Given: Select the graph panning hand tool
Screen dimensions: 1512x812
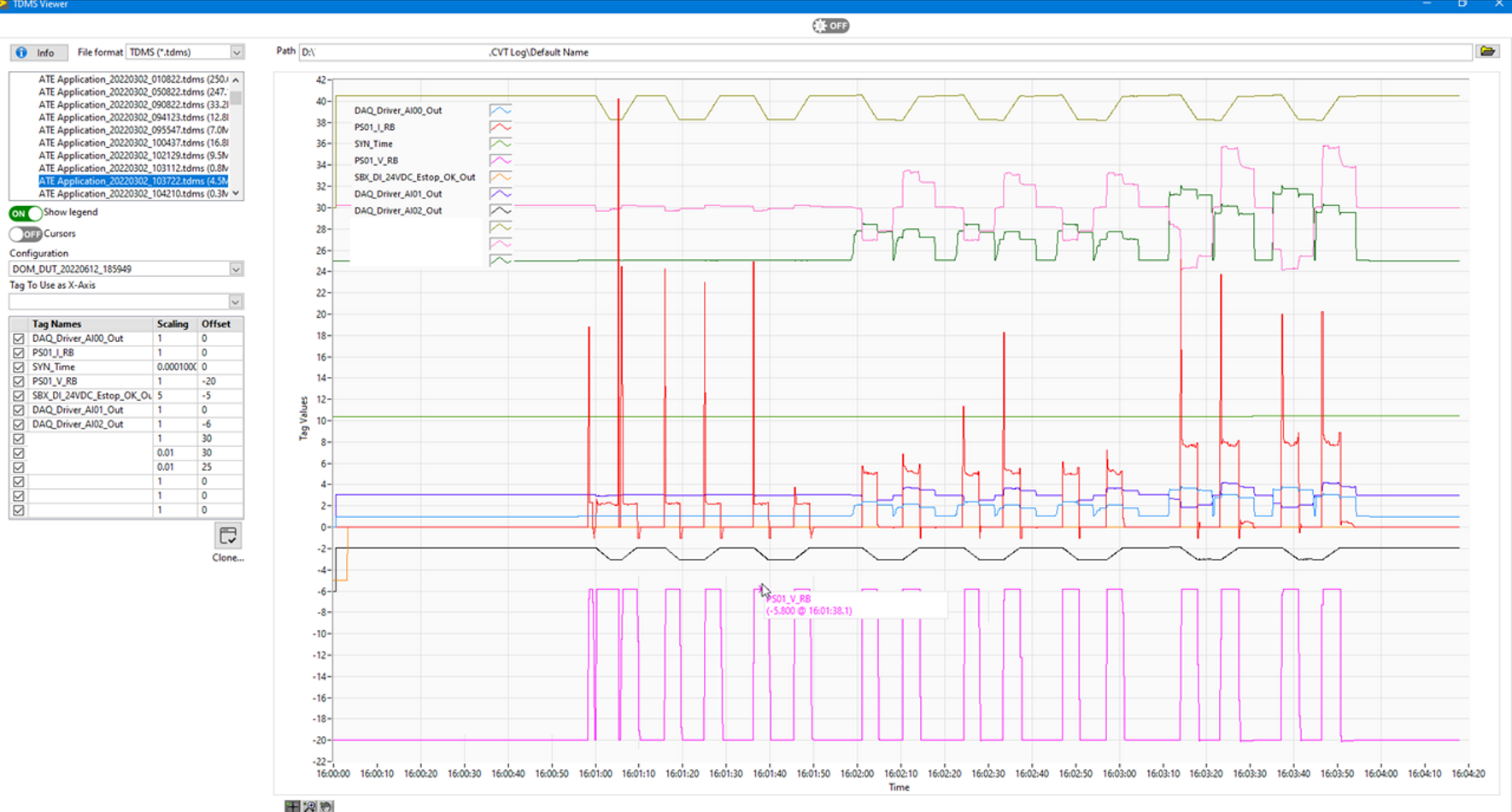Looking at the screenshot, I should (325, 806).
